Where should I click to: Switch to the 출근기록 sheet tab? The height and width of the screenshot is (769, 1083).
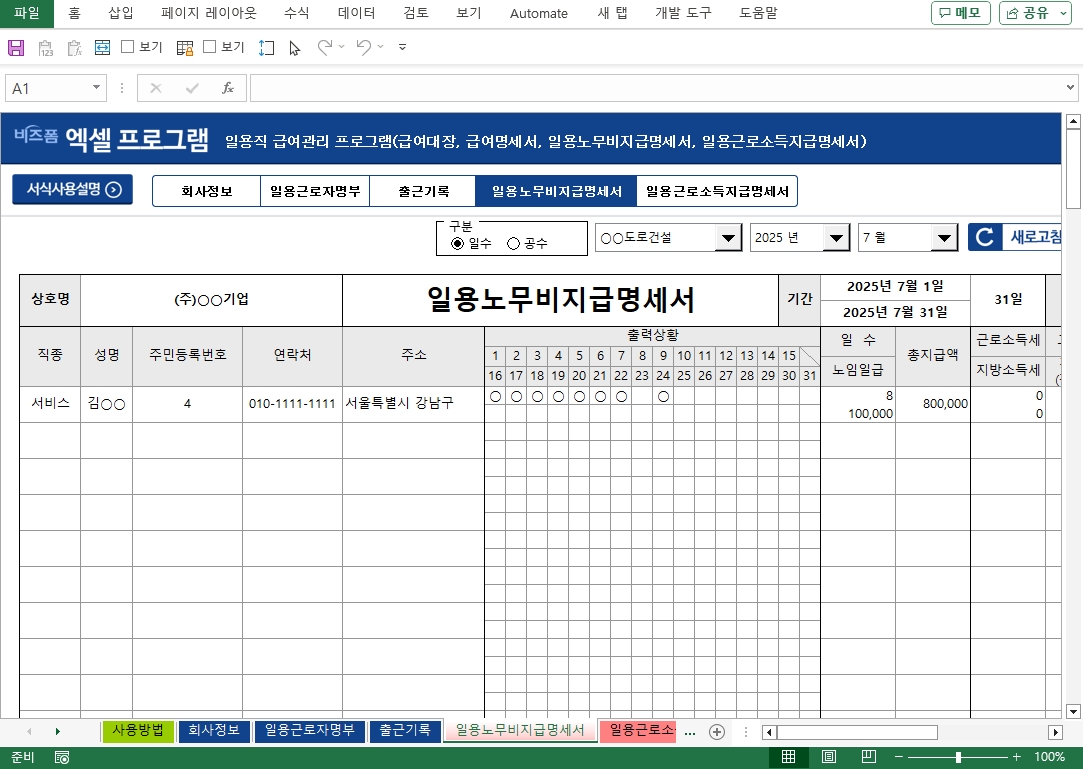pos(405,730)
